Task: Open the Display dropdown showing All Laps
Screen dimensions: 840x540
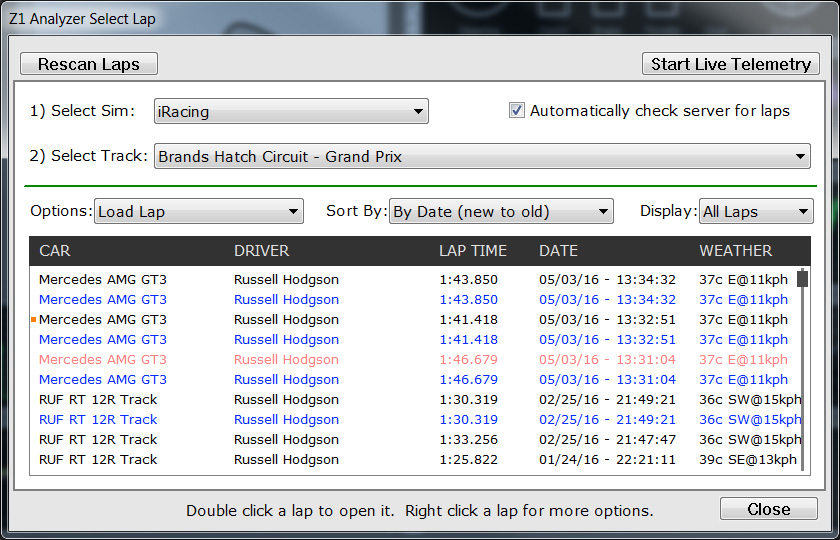Action: [756, 211]
